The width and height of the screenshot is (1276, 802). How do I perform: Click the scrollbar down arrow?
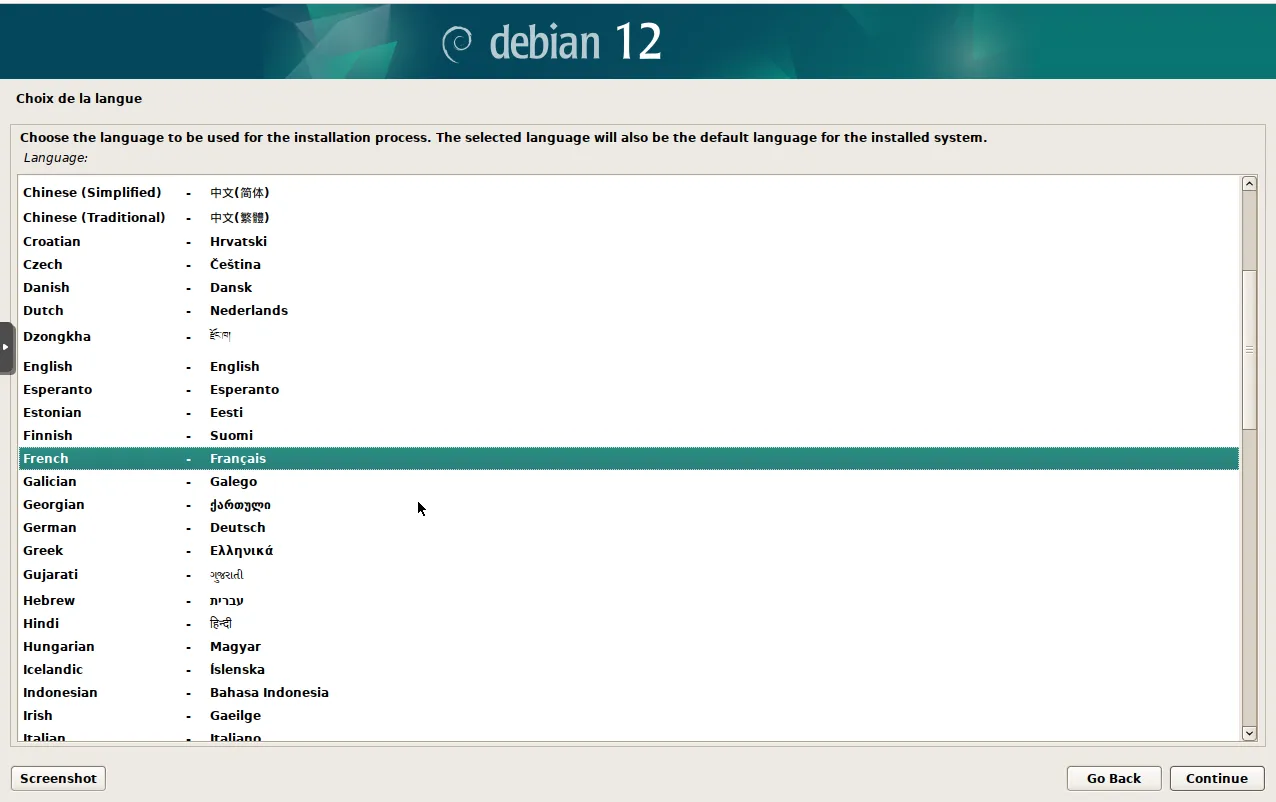[x=1249, y=733]
